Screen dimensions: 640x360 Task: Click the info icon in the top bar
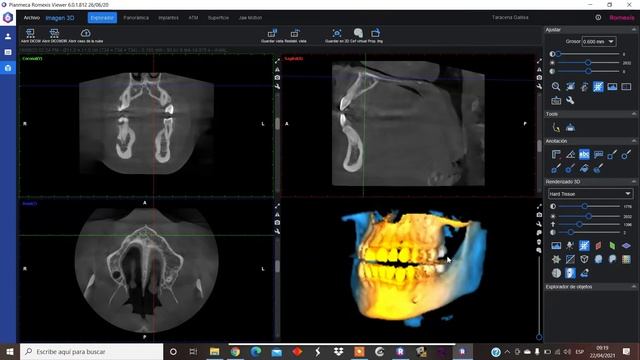[x=598, y=18]
